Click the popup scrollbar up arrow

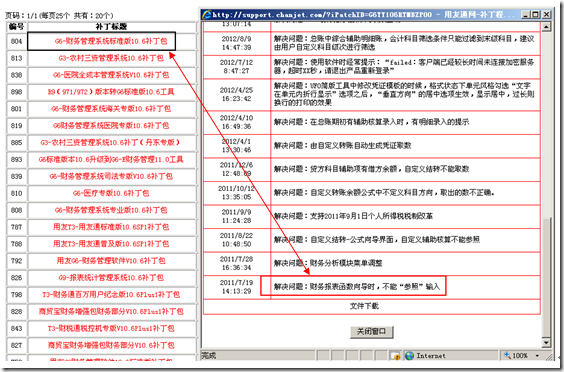click(546, 27)
